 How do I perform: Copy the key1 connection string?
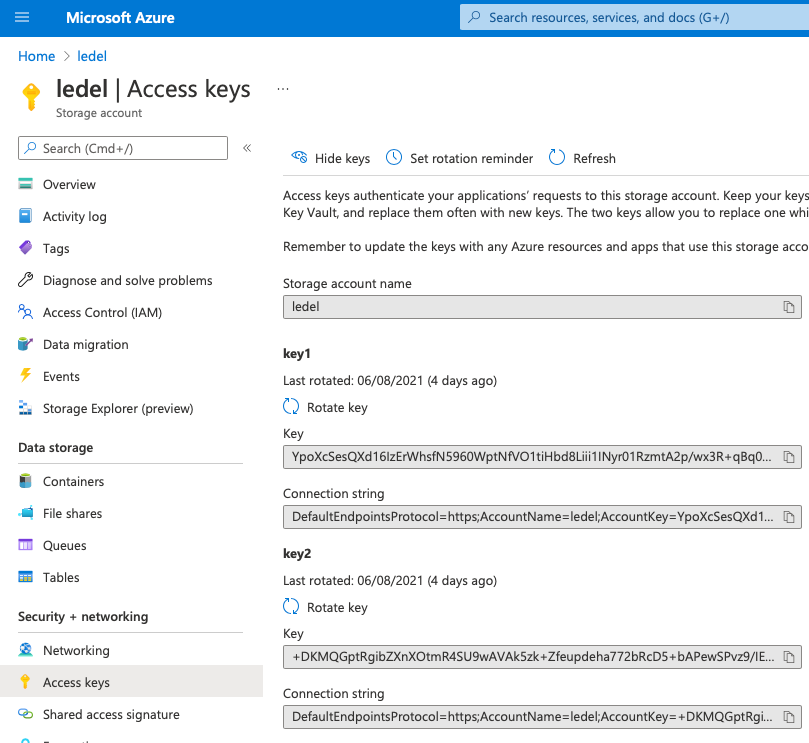point(788,517)
